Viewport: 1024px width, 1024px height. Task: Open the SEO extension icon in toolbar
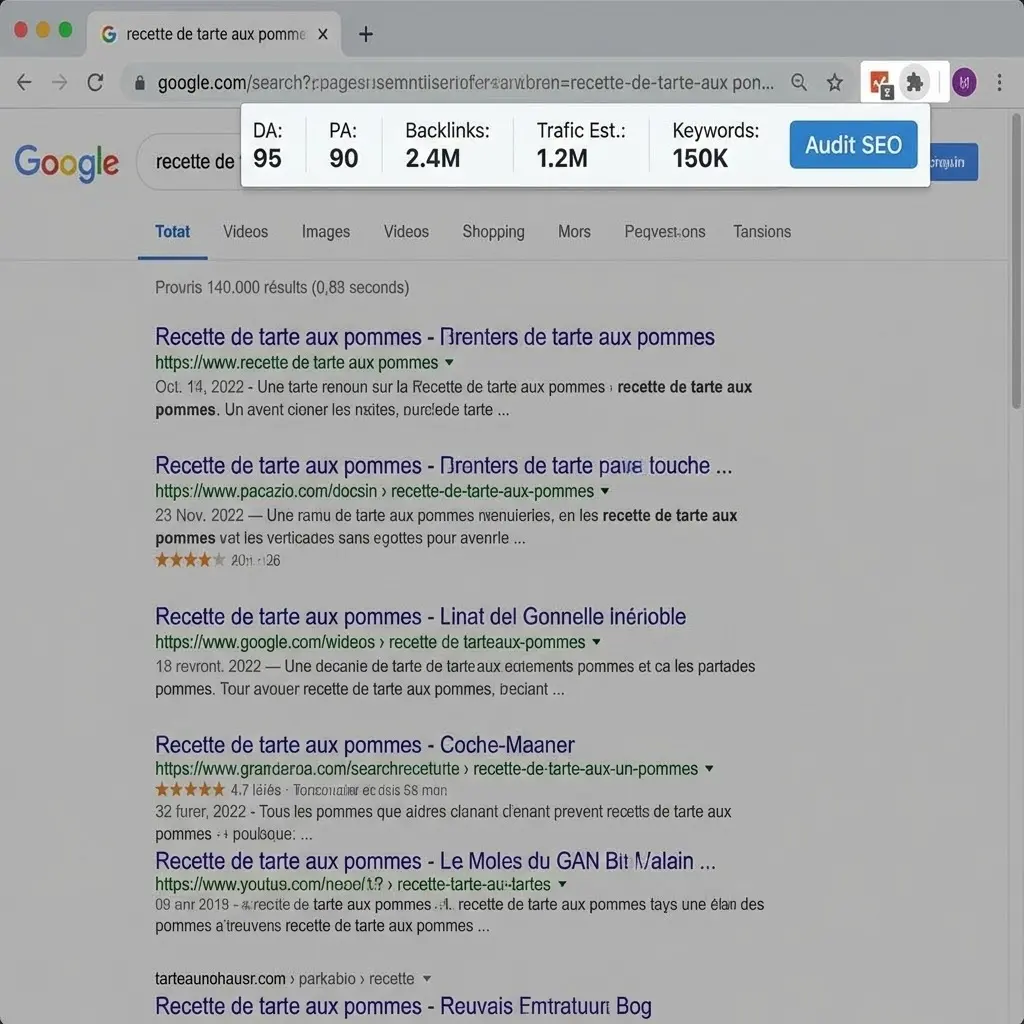881,82
